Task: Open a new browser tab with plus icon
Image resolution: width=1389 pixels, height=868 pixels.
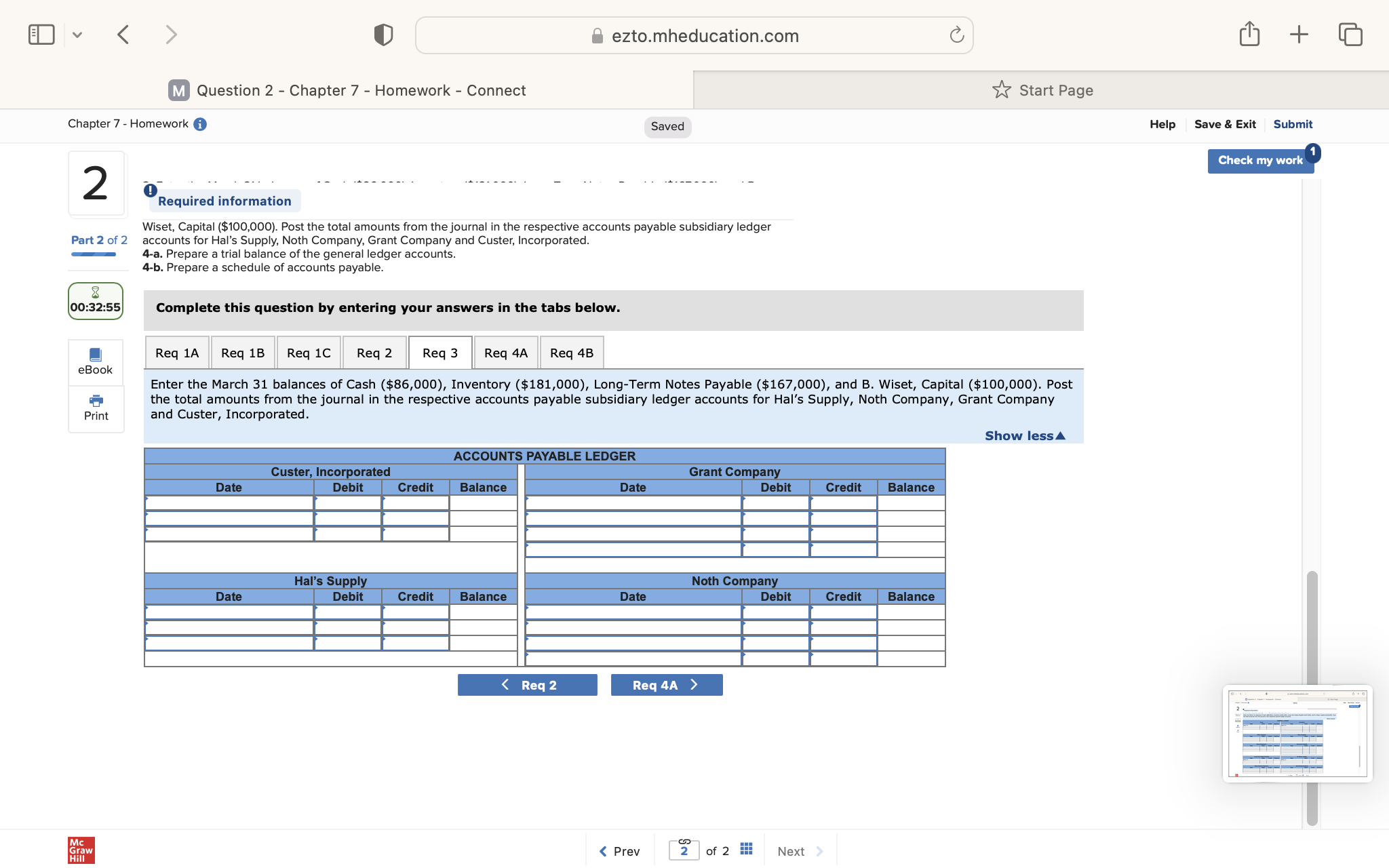Action: (1299, 33)
